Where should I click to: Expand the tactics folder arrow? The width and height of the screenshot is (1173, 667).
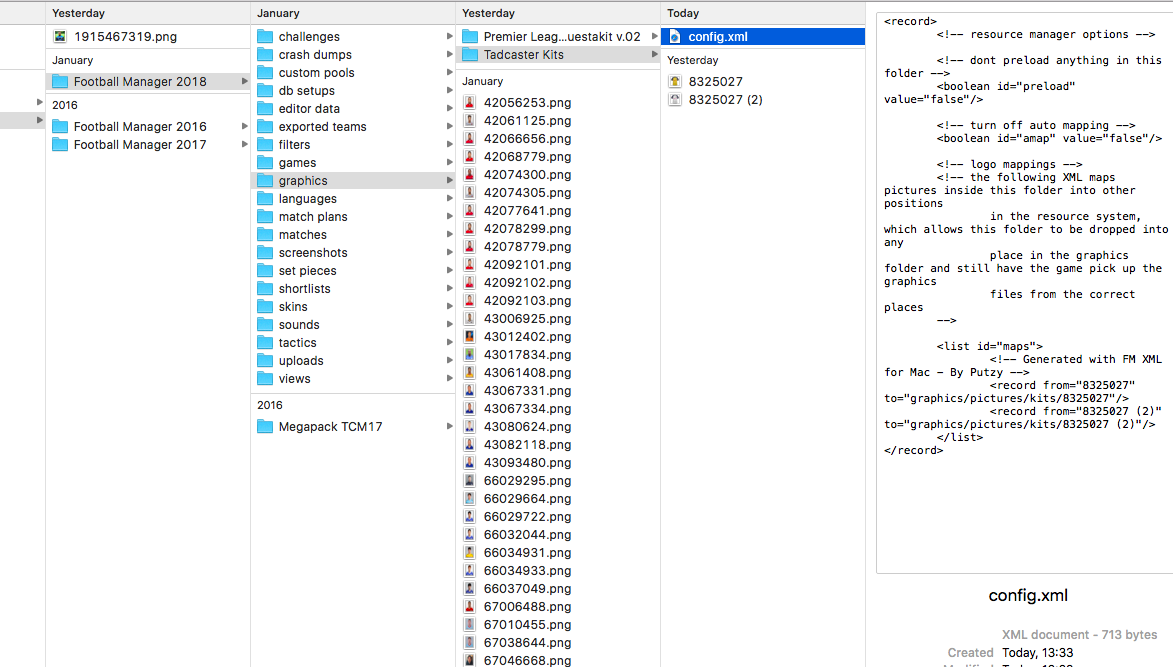(x=449, y=342)
